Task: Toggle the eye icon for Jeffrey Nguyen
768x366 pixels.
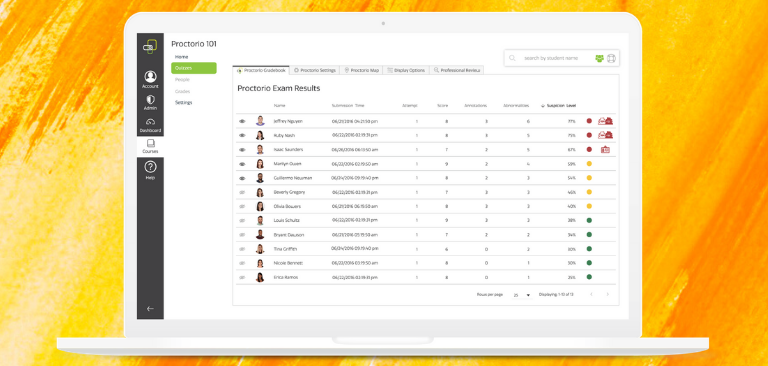Action: (242, 121)
